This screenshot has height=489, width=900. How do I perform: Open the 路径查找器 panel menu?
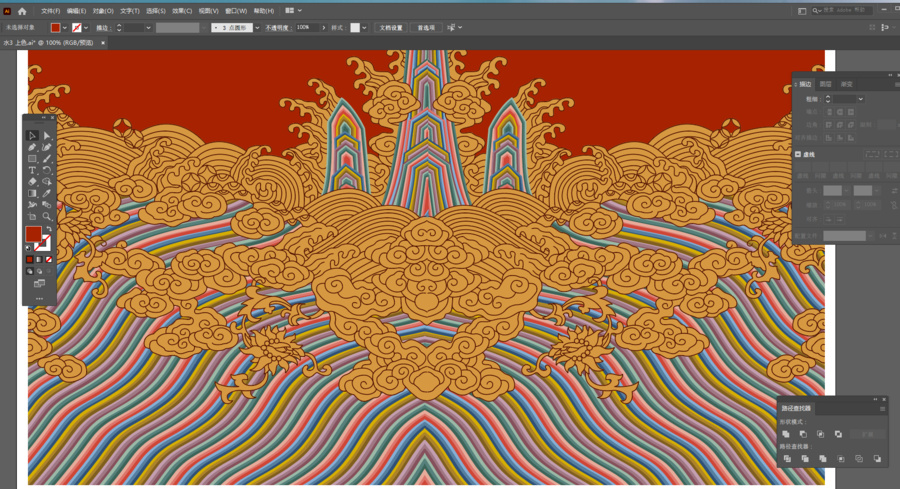(x=883, y=409)
